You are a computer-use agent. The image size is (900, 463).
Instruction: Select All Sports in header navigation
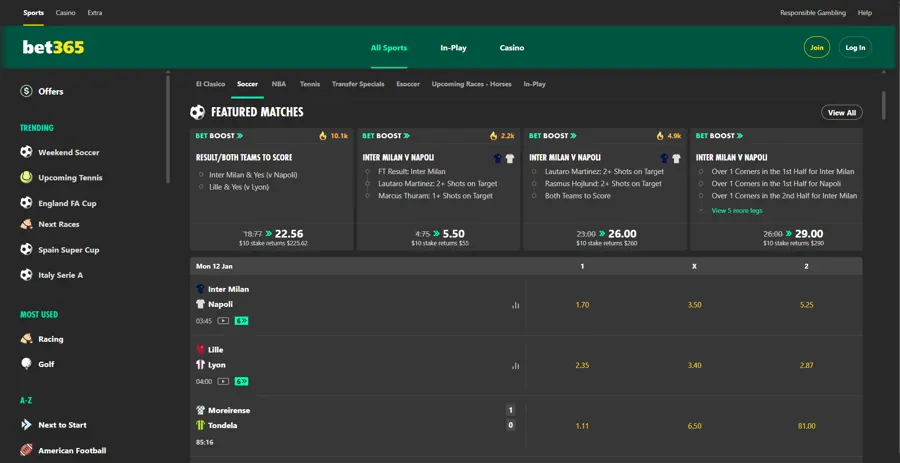tap(389, 48)
